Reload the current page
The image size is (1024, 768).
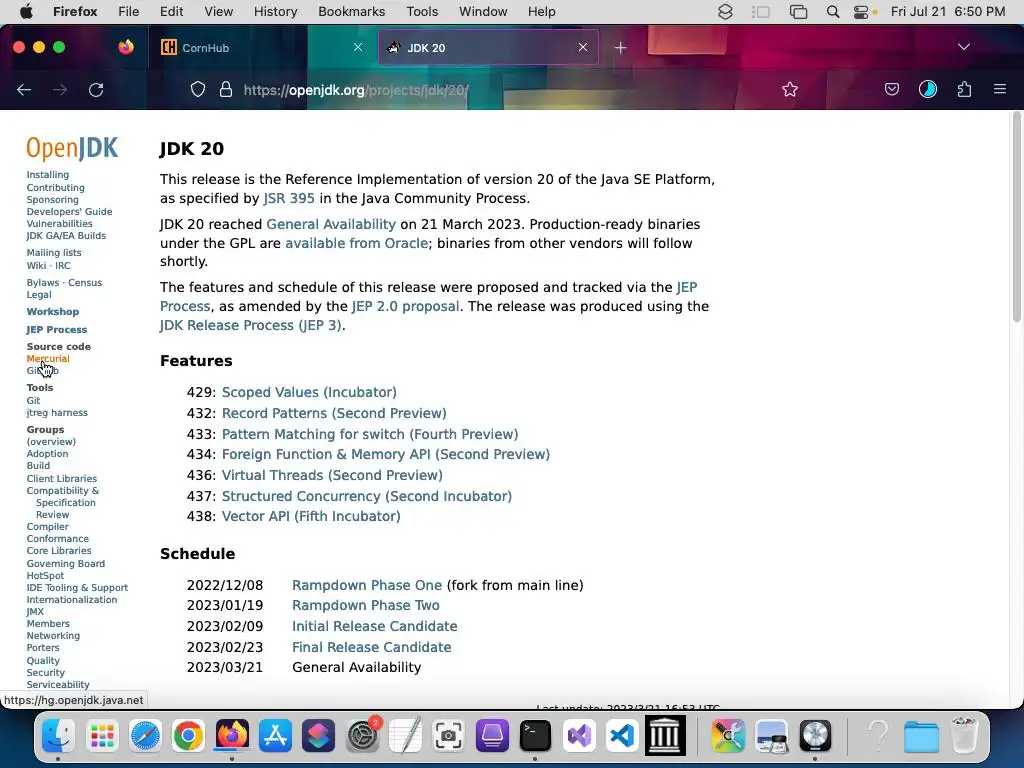click(96, 89)
